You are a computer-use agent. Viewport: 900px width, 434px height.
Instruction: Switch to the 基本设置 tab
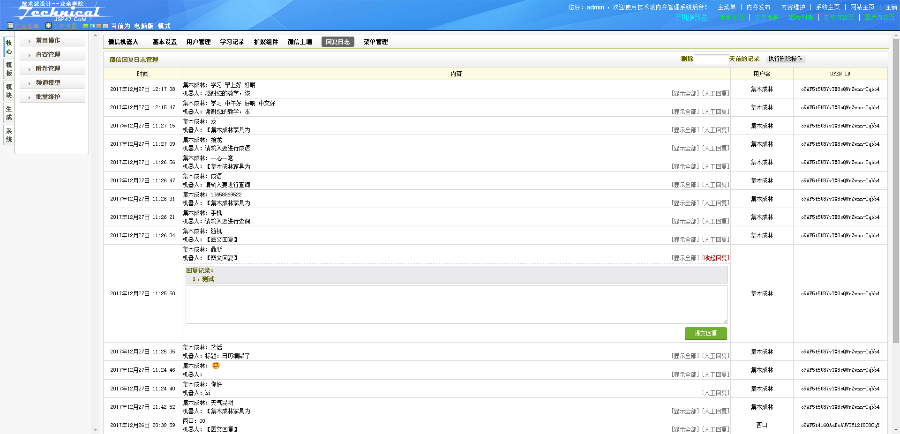point(165,42)
